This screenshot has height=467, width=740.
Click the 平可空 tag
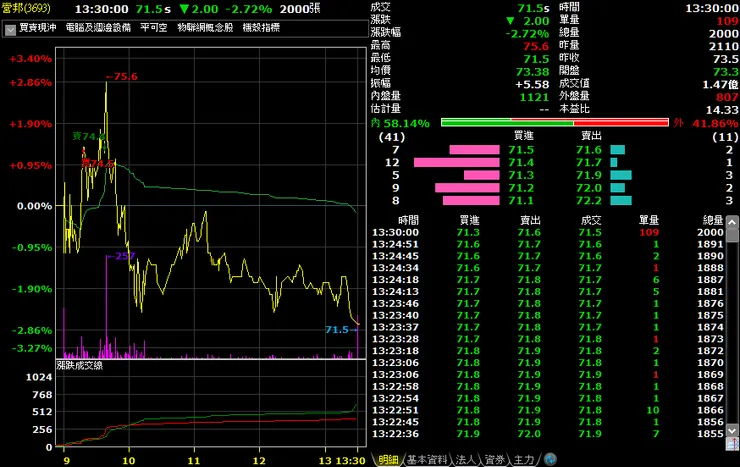tap(154, 28)
